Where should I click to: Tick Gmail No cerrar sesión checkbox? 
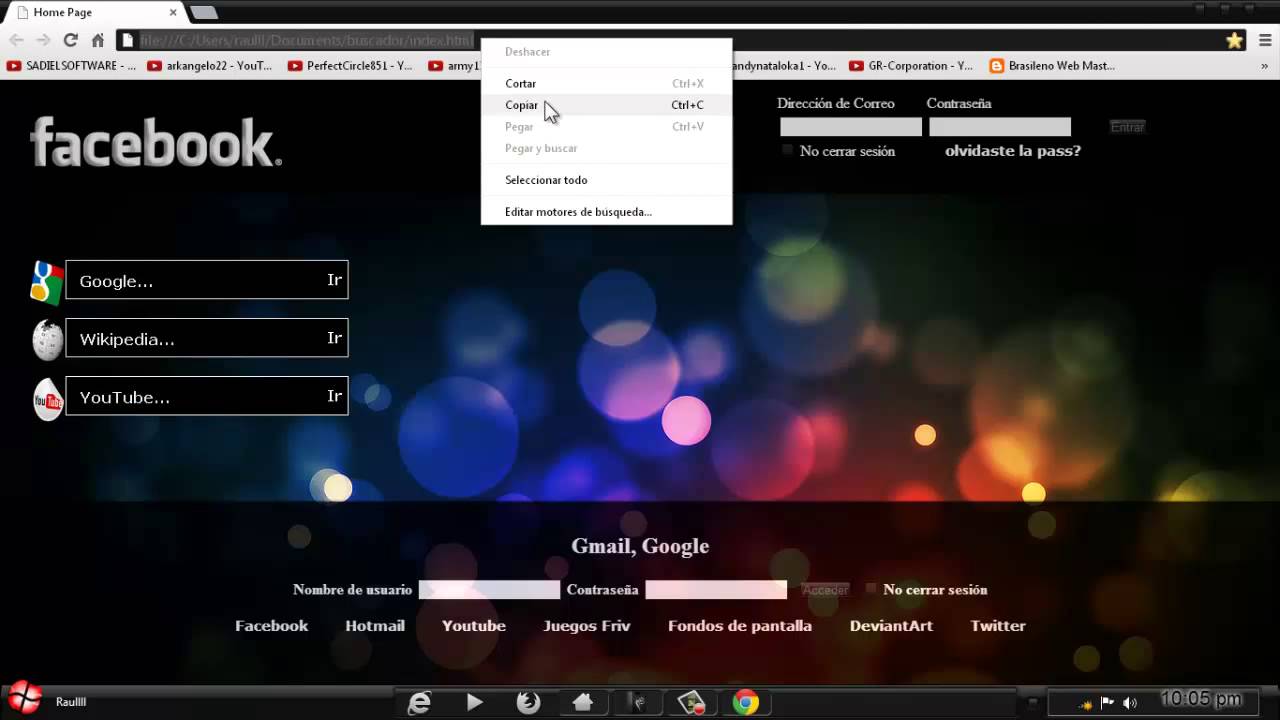click(x=871, y=589)
